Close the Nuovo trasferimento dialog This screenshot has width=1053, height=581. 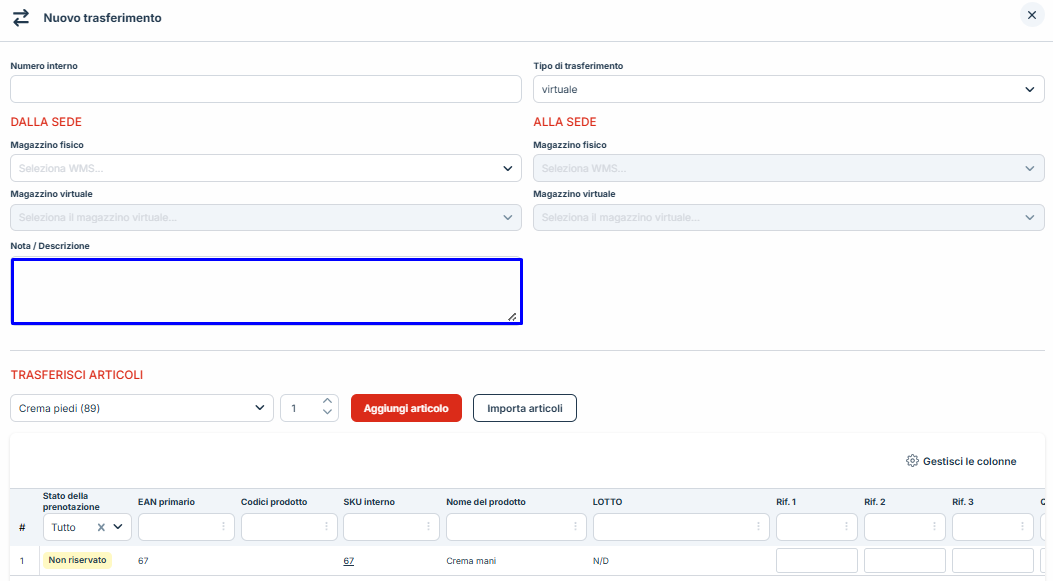pyautogui.click(x=1031, y=15)
